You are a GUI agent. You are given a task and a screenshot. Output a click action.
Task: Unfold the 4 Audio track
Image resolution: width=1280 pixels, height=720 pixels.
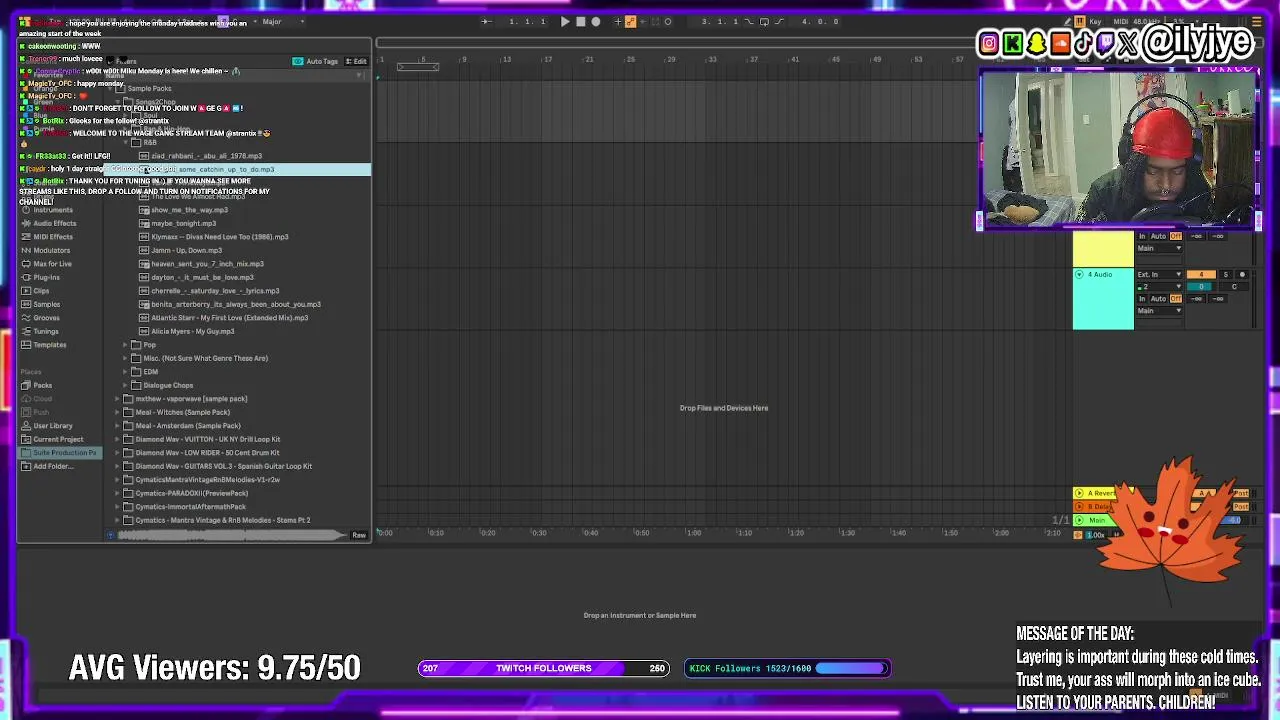(x=1079, y=274)
